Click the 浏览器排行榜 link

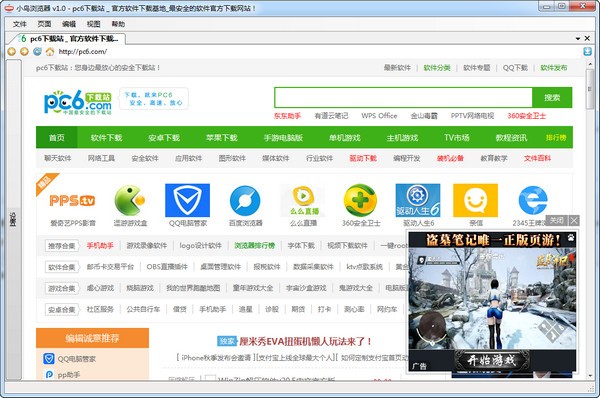(x=254, y=245)
